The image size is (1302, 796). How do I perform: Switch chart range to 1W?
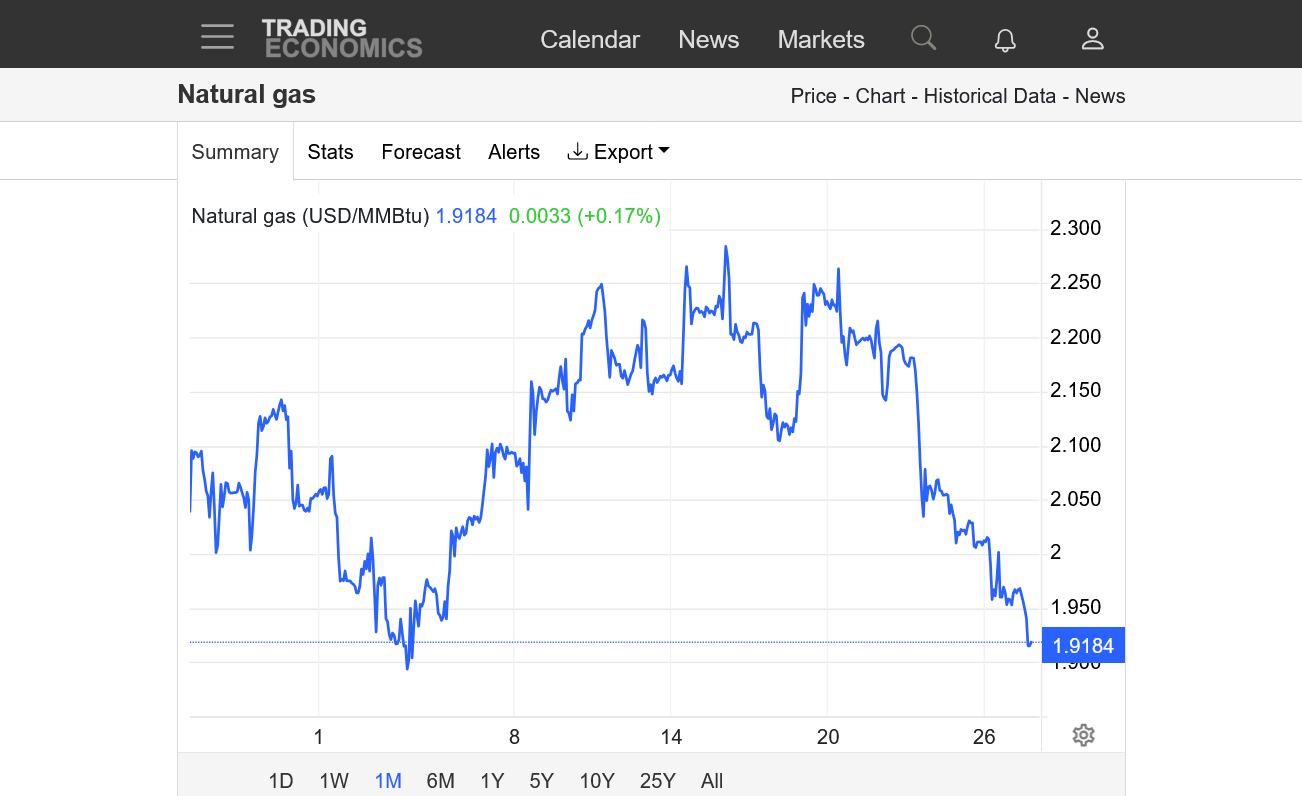click(334, 781)
